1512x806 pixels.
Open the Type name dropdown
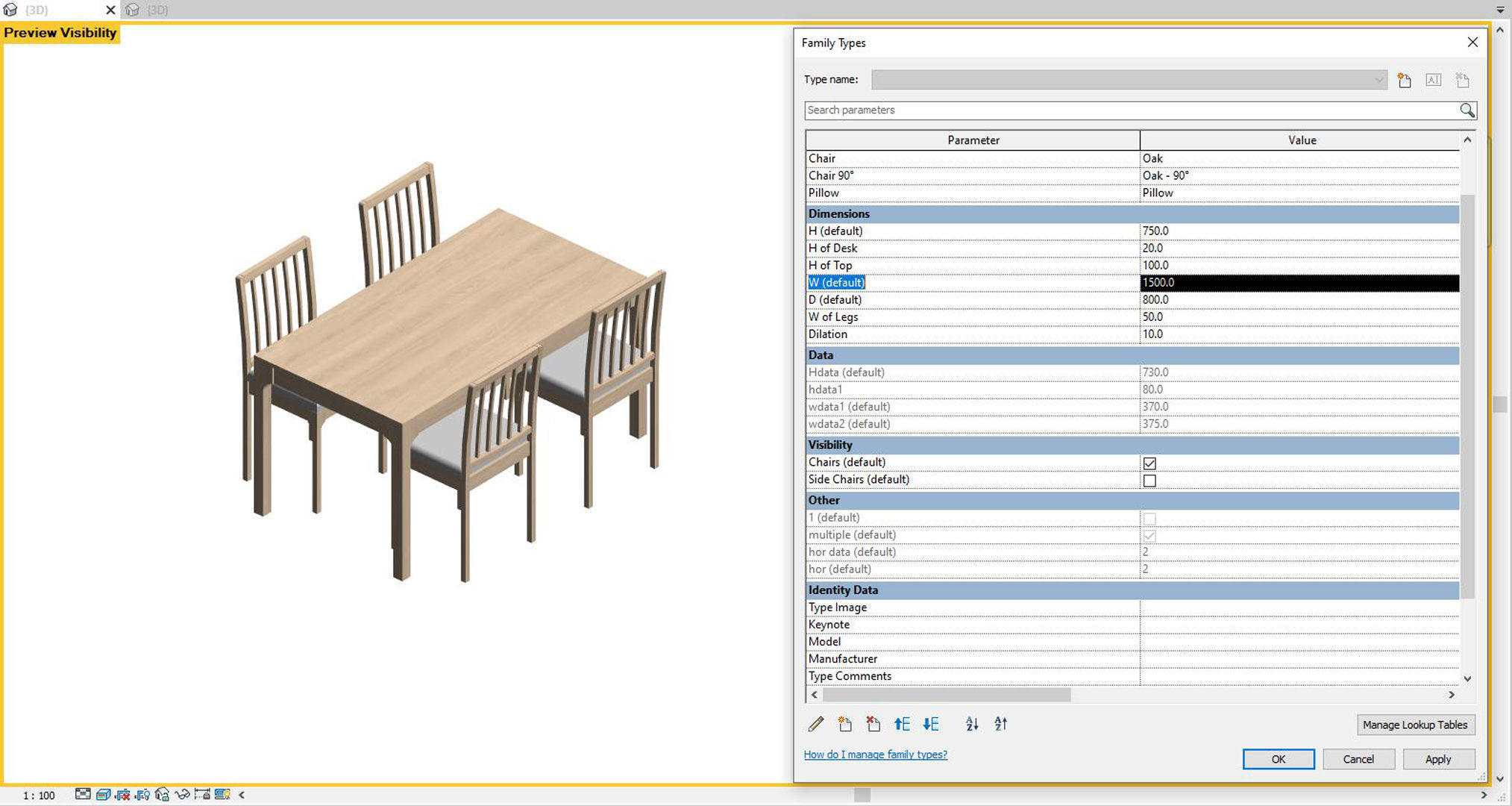(1376, 80)
